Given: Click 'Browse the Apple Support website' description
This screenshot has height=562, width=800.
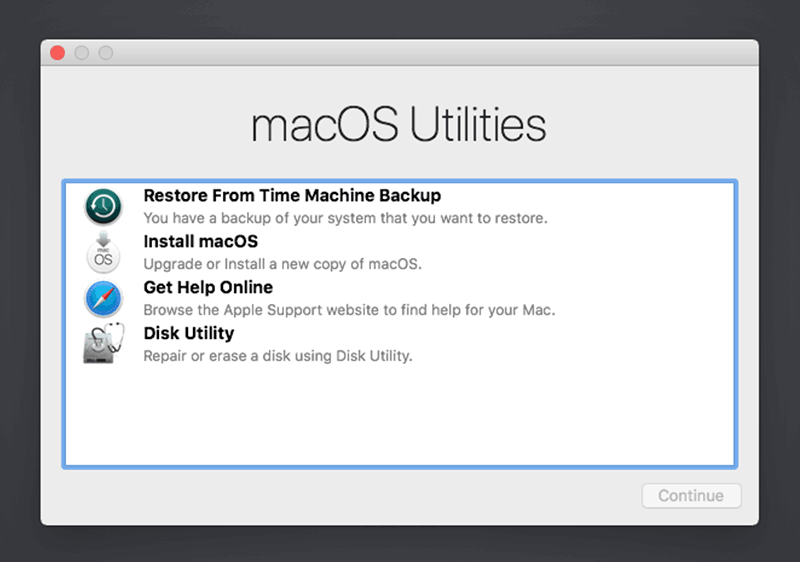Looking at the screenshot, I should point(349,310).
